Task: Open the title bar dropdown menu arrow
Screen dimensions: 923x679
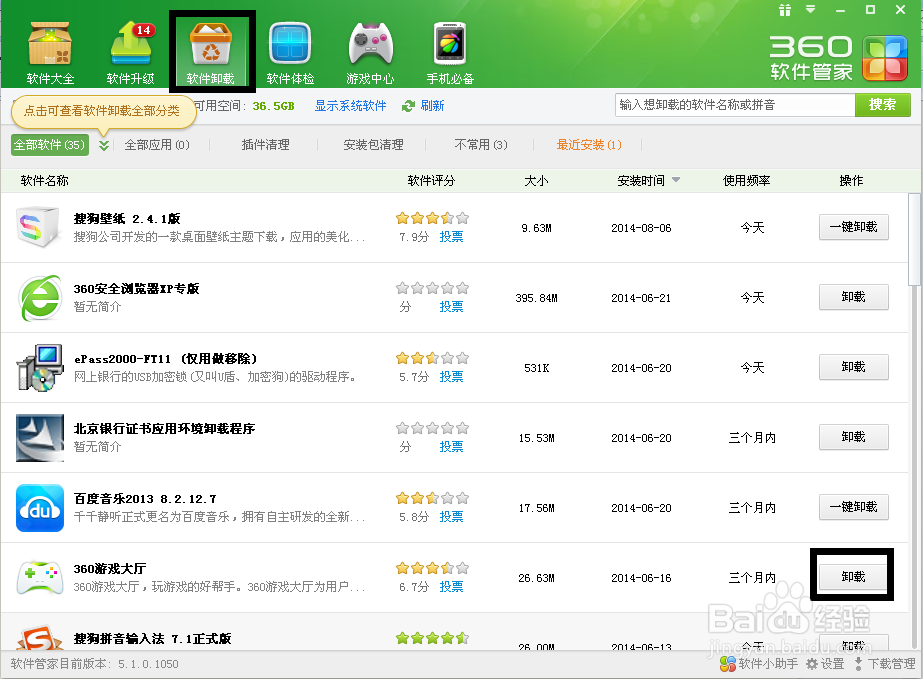Action: pos(811,9)
